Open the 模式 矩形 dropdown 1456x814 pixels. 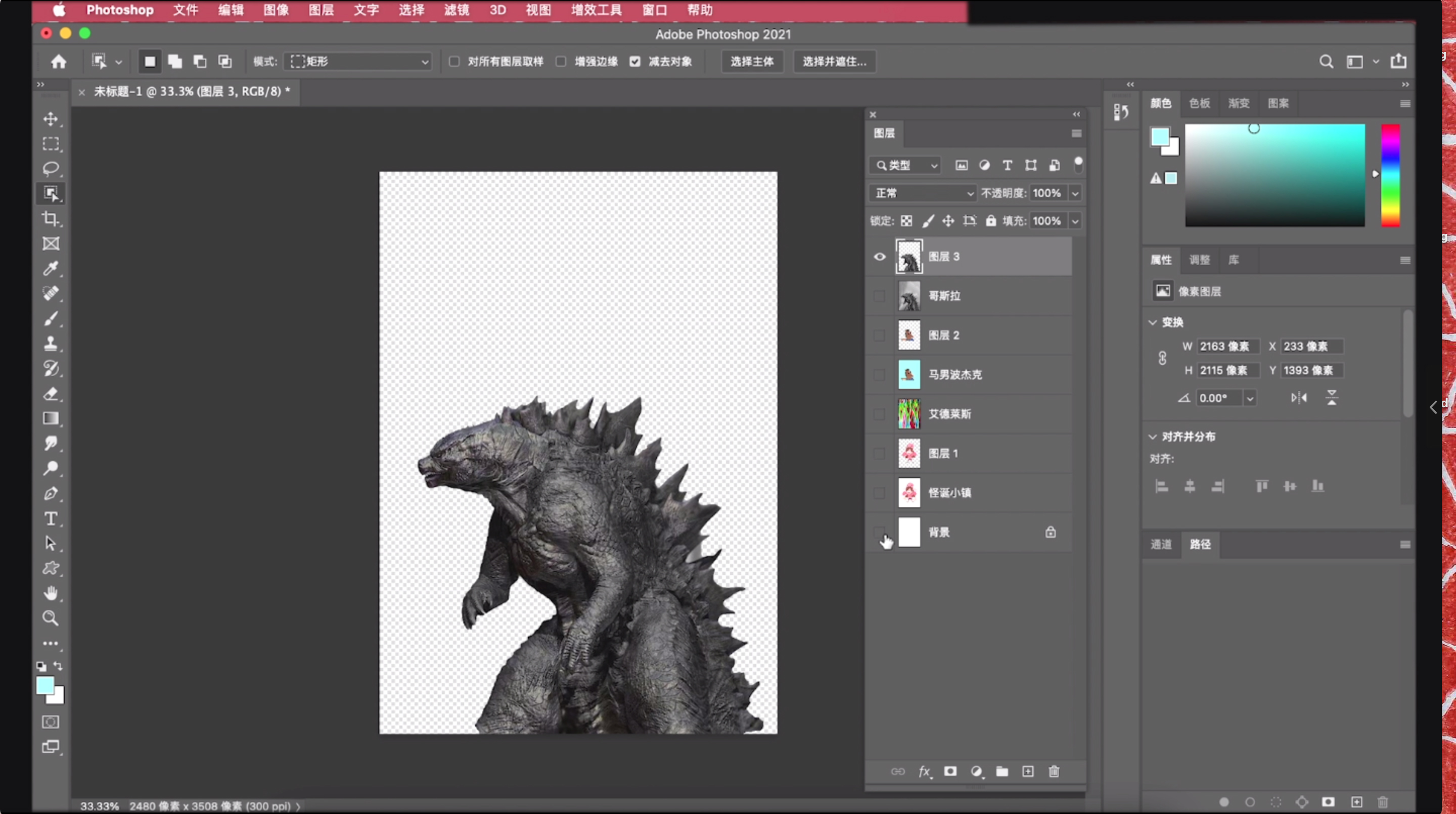tap(358, 62)
